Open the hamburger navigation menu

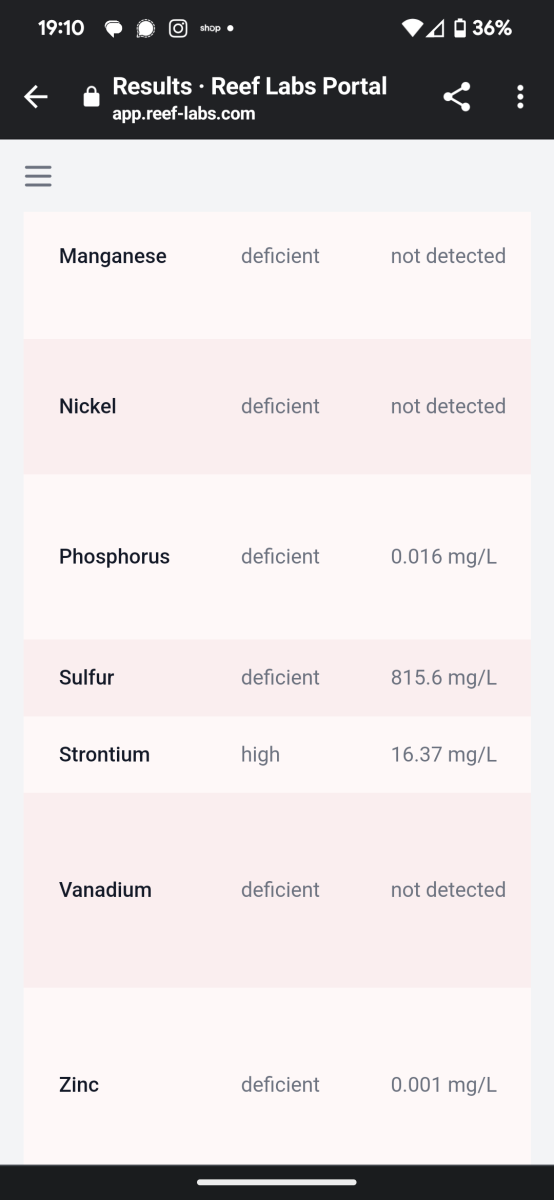[38, 176]
